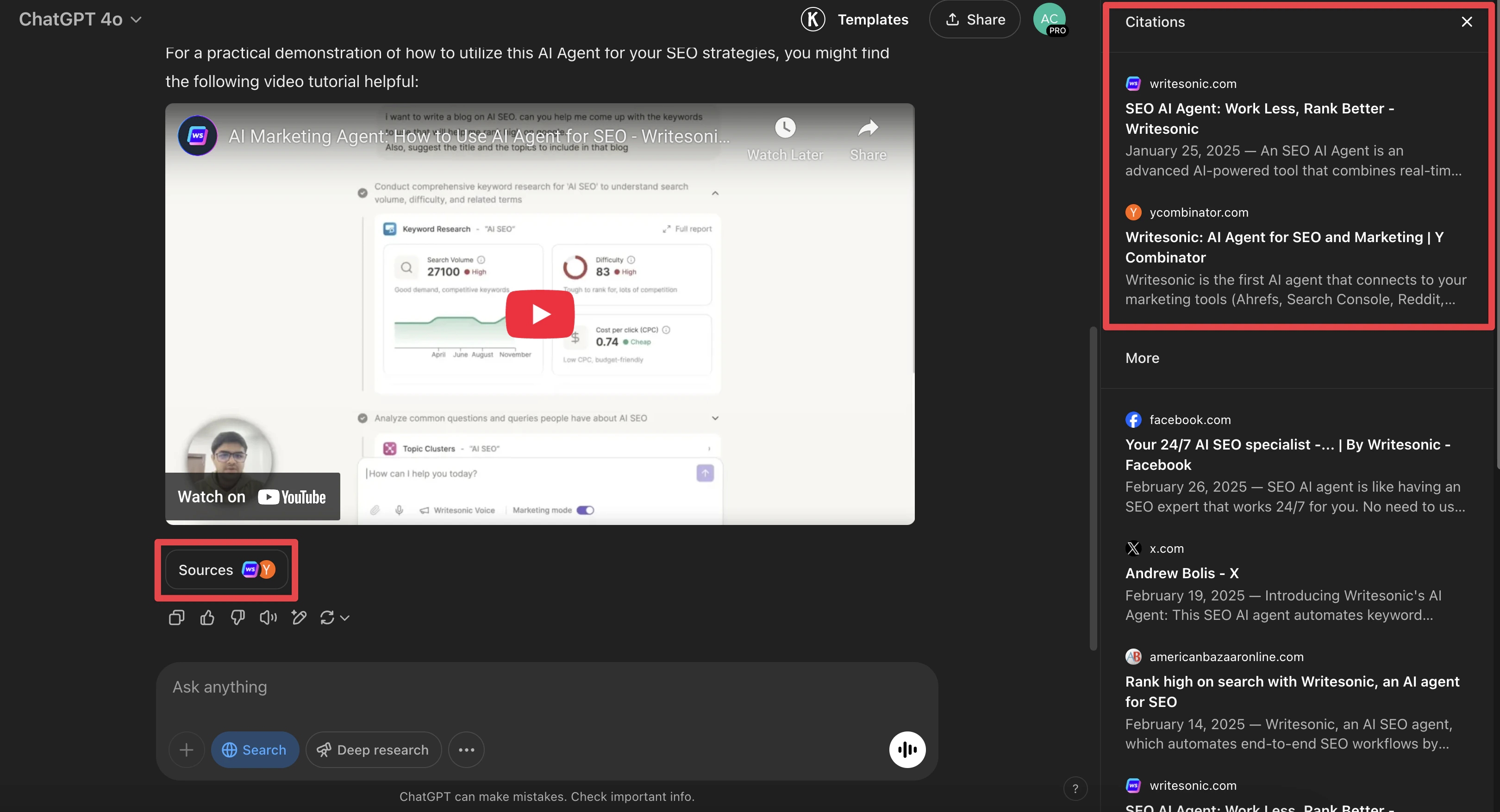
Task: Toggle the Search web option
Action: 255,750
